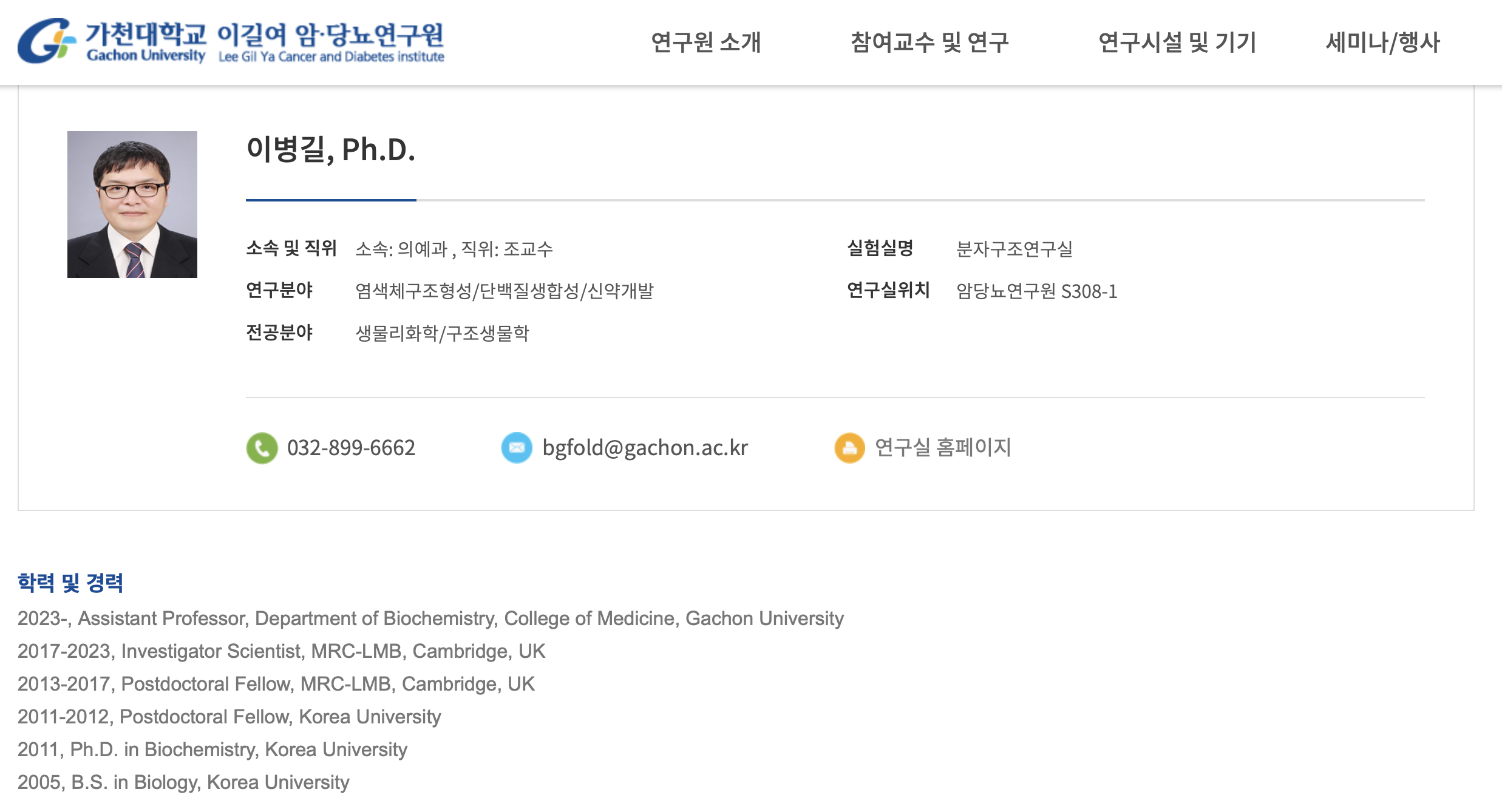Open the 연구실 홈페이지 link
The image size is (1502, 812).
(x=943, y=448)
